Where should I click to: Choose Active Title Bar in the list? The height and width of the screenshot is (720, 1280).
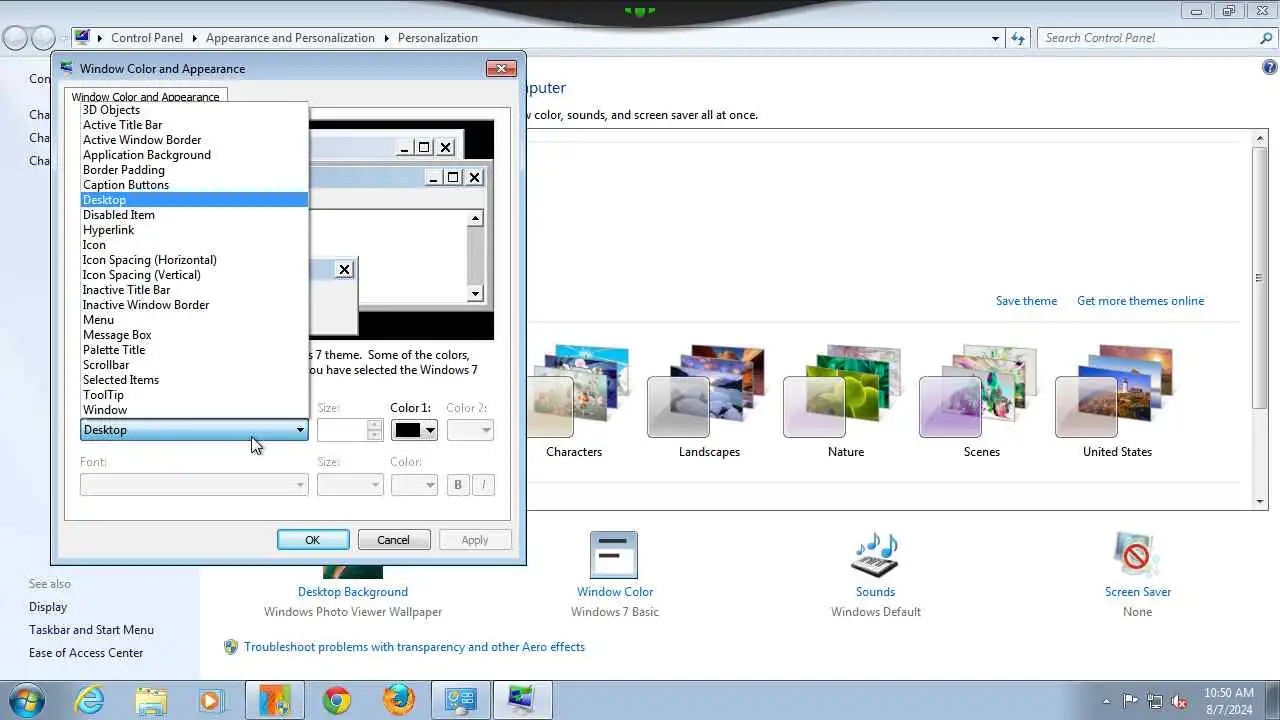(194, 125)
